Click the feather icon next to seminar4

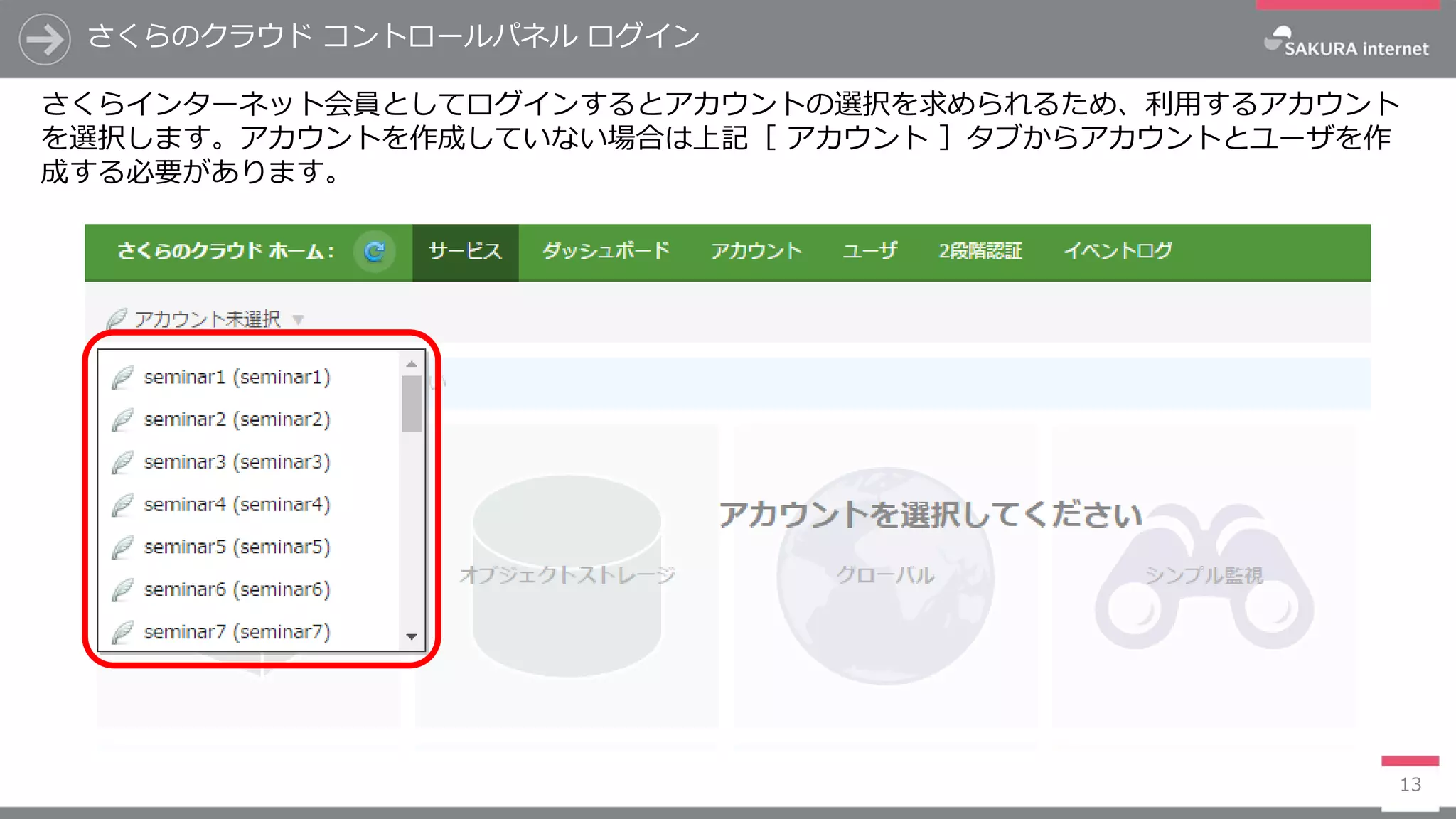122,505
